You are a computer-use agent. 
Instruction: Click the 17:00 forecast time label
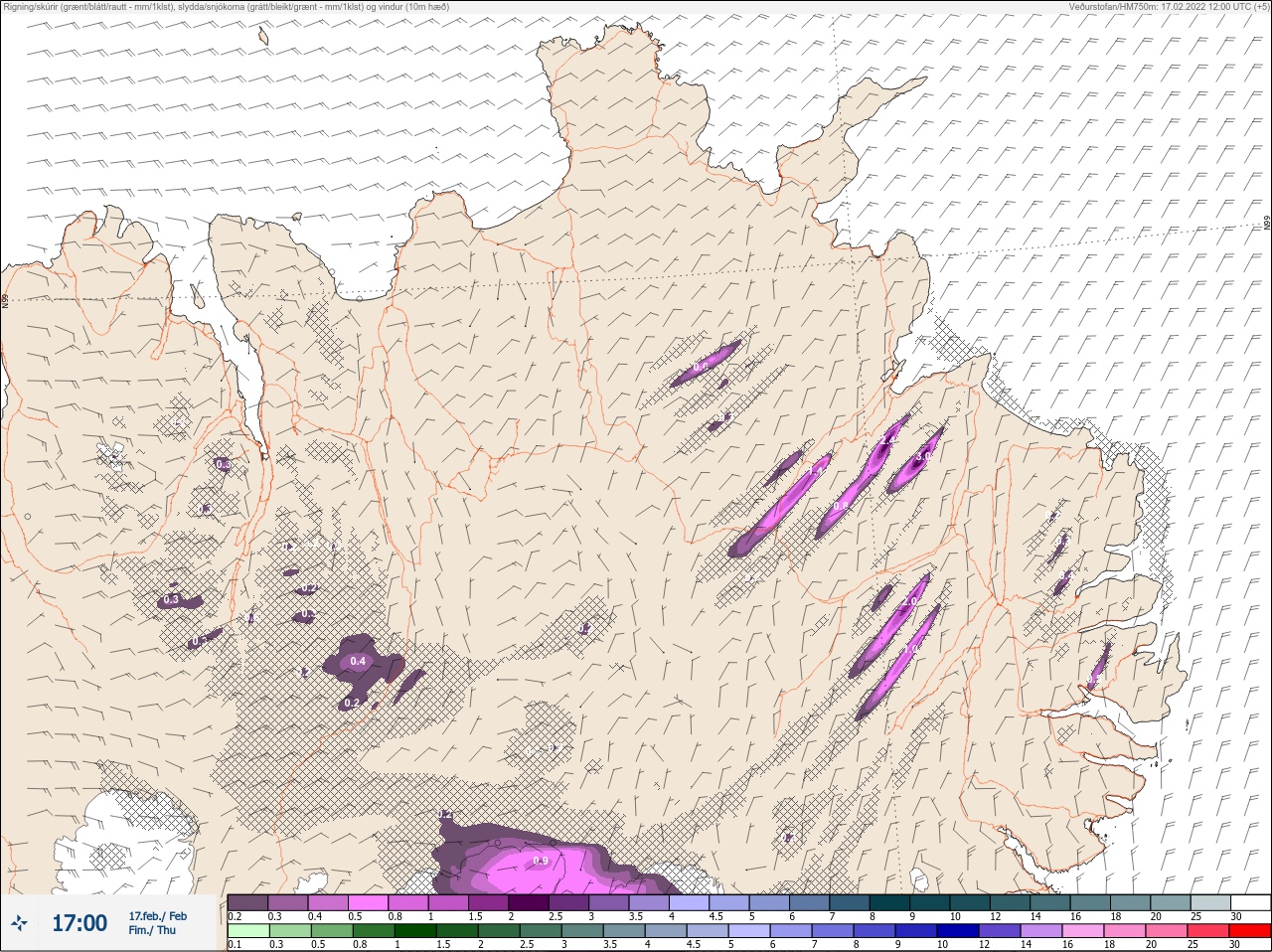point(79,924)
